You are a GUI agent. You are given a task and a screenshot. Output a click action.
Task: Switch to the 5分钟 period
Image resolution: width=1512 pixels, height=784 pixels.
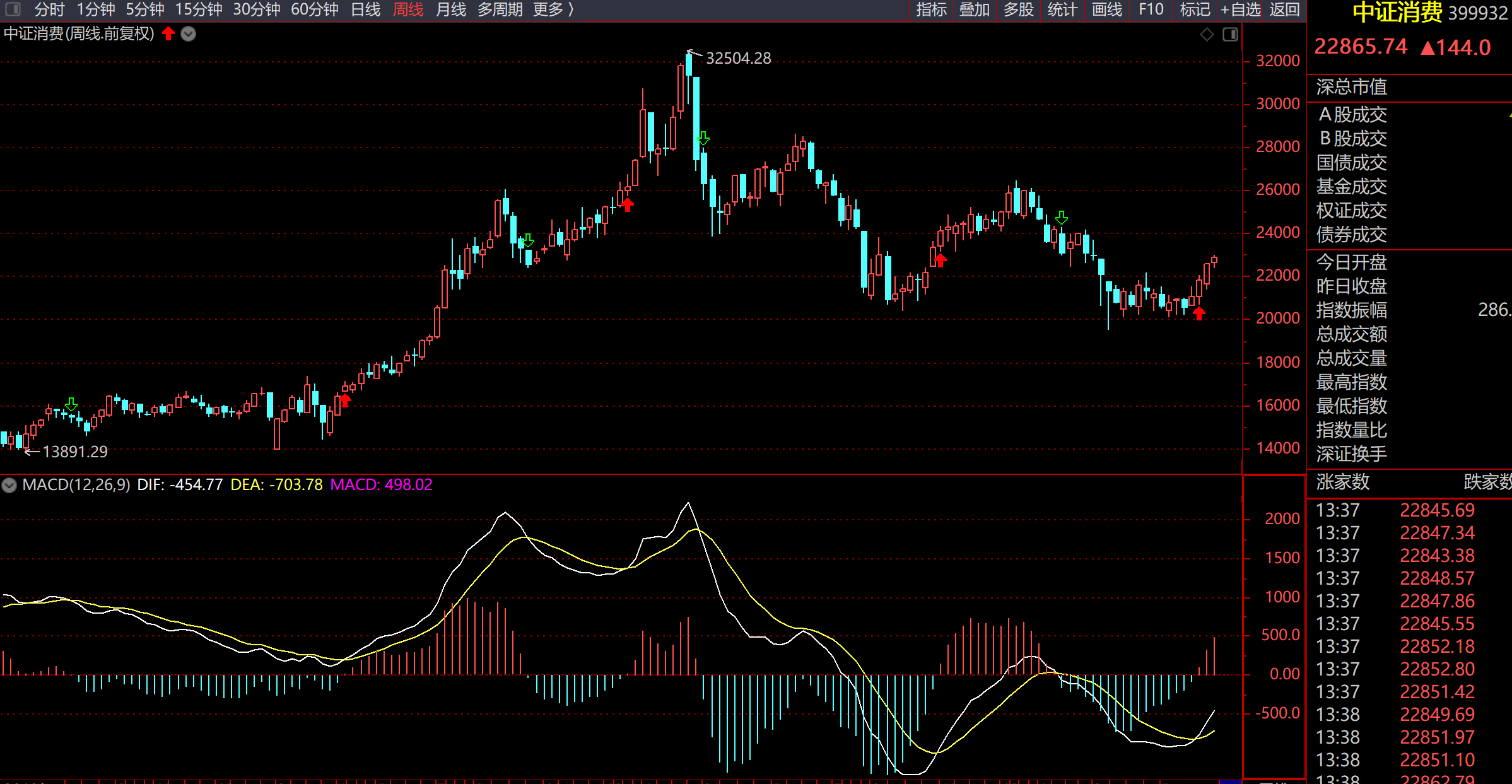pyautogui.click(x=144, y=9)
